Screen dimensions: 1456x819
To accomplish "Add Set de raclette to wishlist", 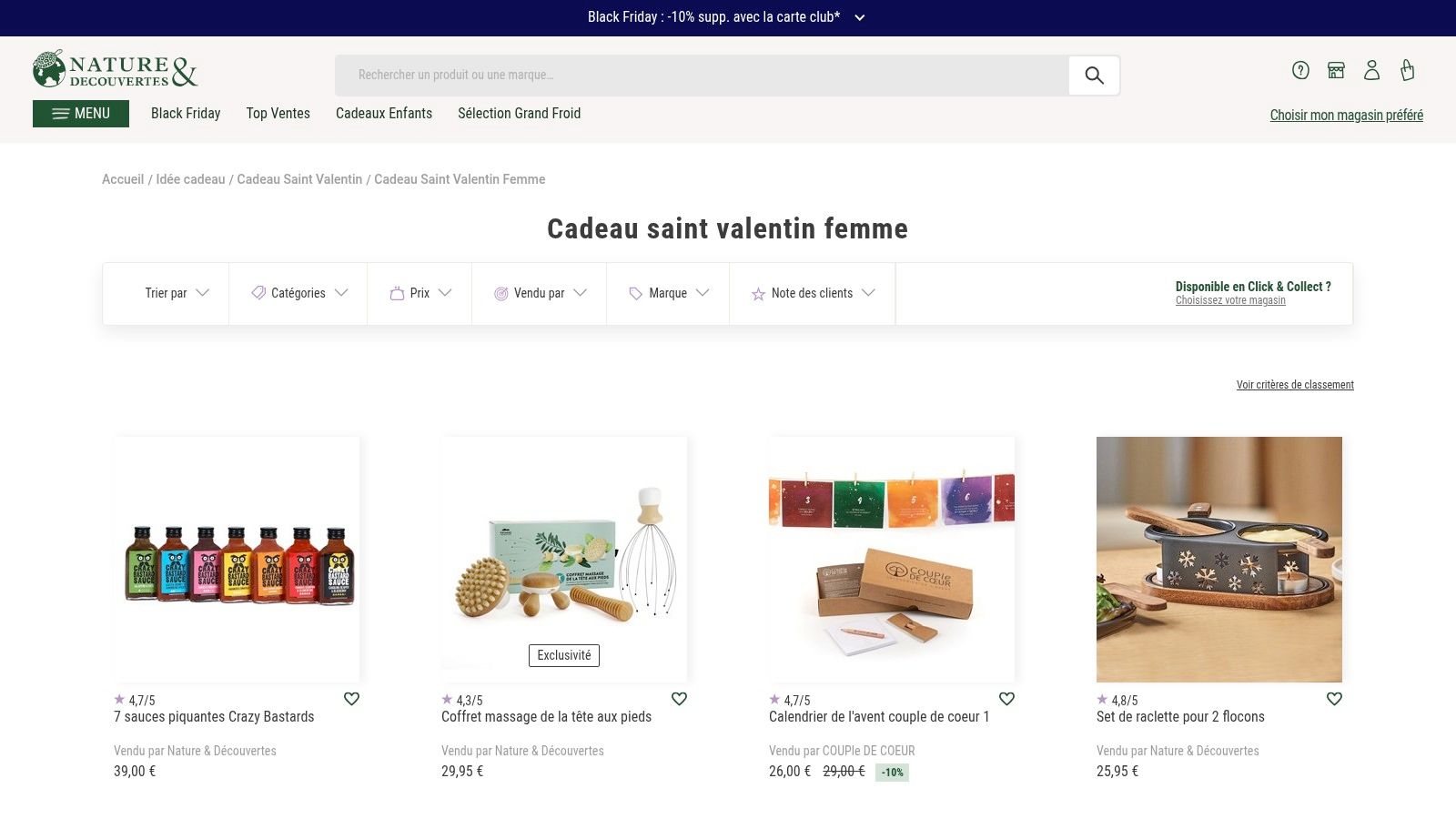I will pos(1334,699).
